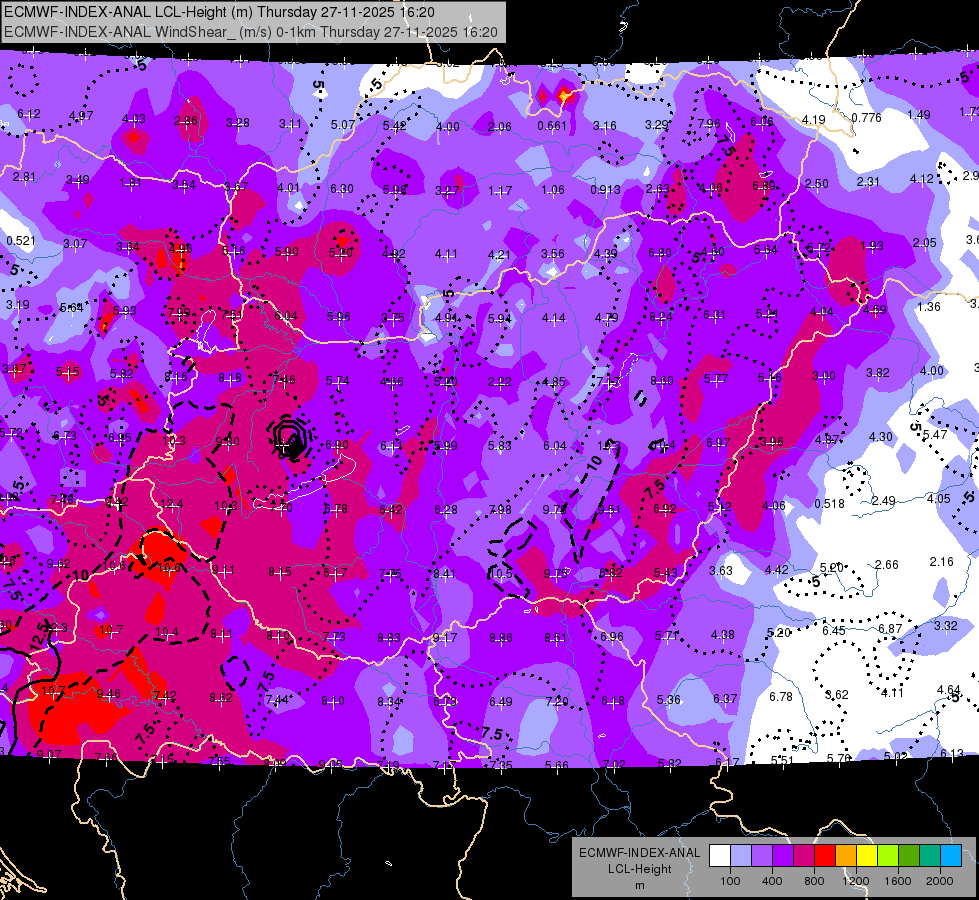Click the wind shear value 6.89
Image resolution: width=979 pixels, height=900 pixels.
tap(764, 185)
